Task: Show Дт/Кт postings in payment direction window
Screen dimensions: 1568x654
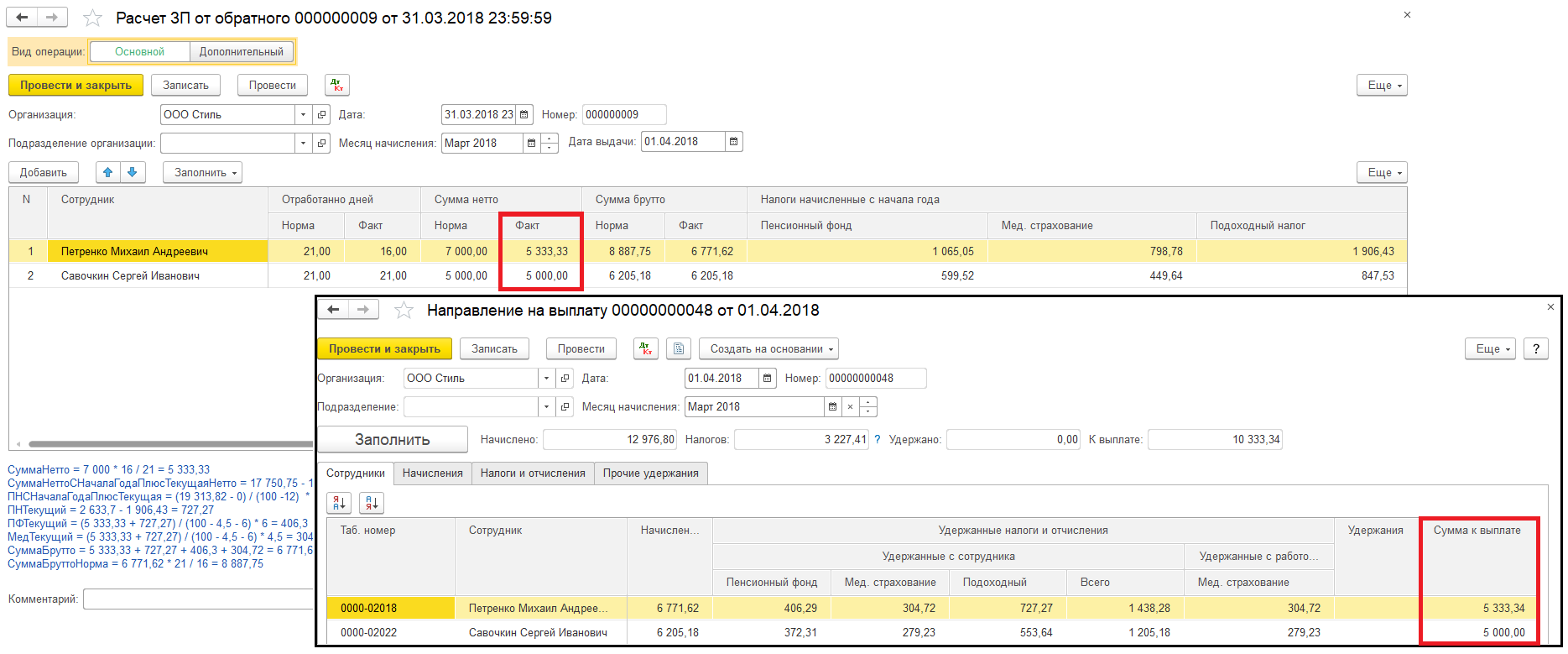Action: tap(646, 348)
